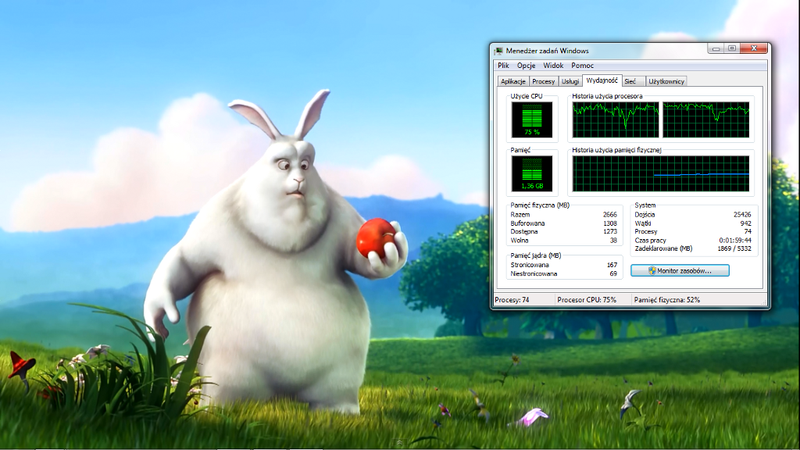Click the 'Menedżer zadań Windows' window title
The height and width of the screenshot is (450, 800).
tap(547, 51)
